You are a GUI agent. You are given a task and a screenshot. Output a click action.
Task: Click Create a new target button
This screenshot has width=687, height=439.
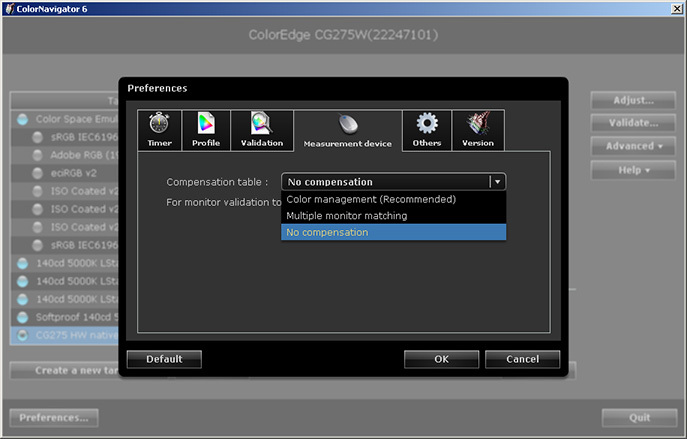point(64,371)
